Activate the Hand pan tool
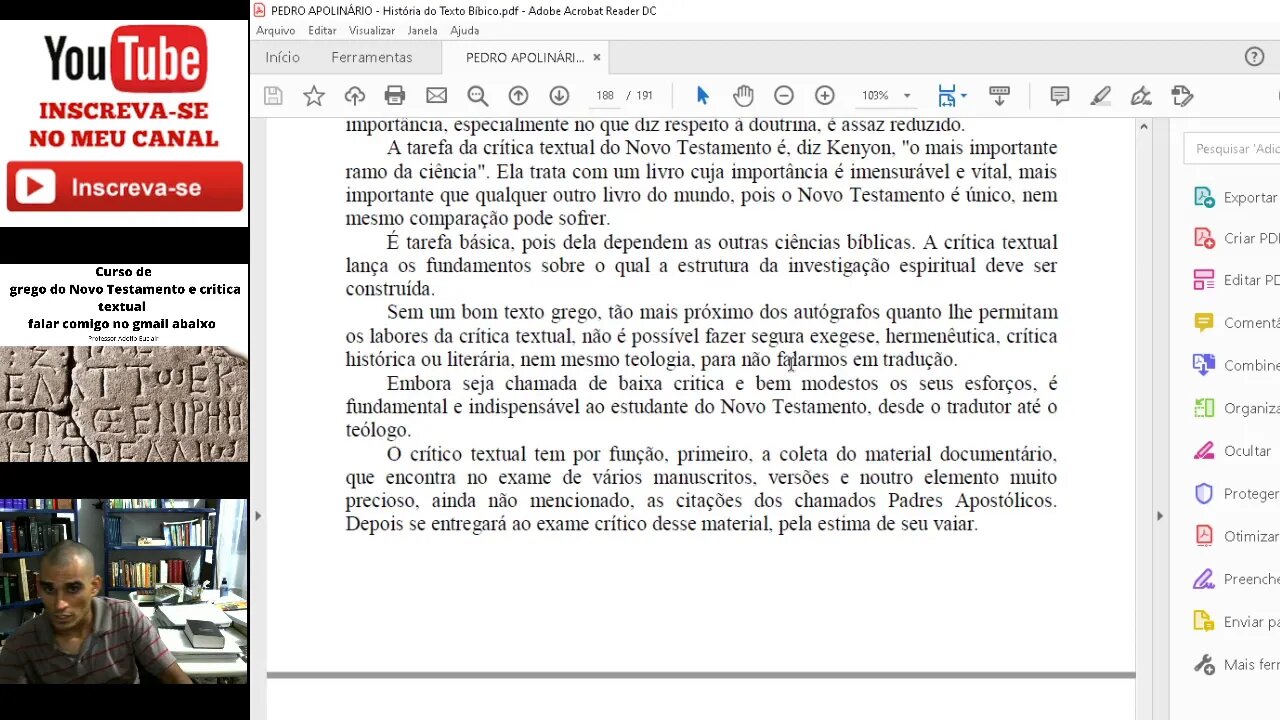Image resolution: width=1280 pixels, height=720 pixels. click(x=743, y=96)
